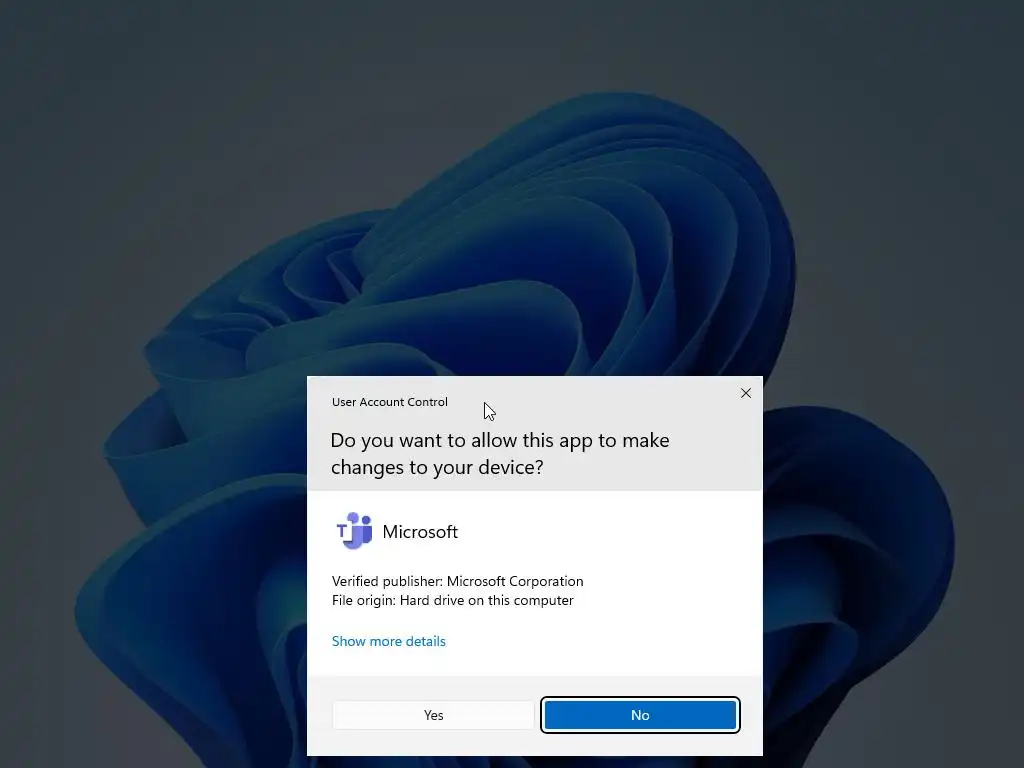Select the 'File origin: Hard drive on this computer' text
Viewport: 1024px width, 768px height.
[x=453, y=600]
